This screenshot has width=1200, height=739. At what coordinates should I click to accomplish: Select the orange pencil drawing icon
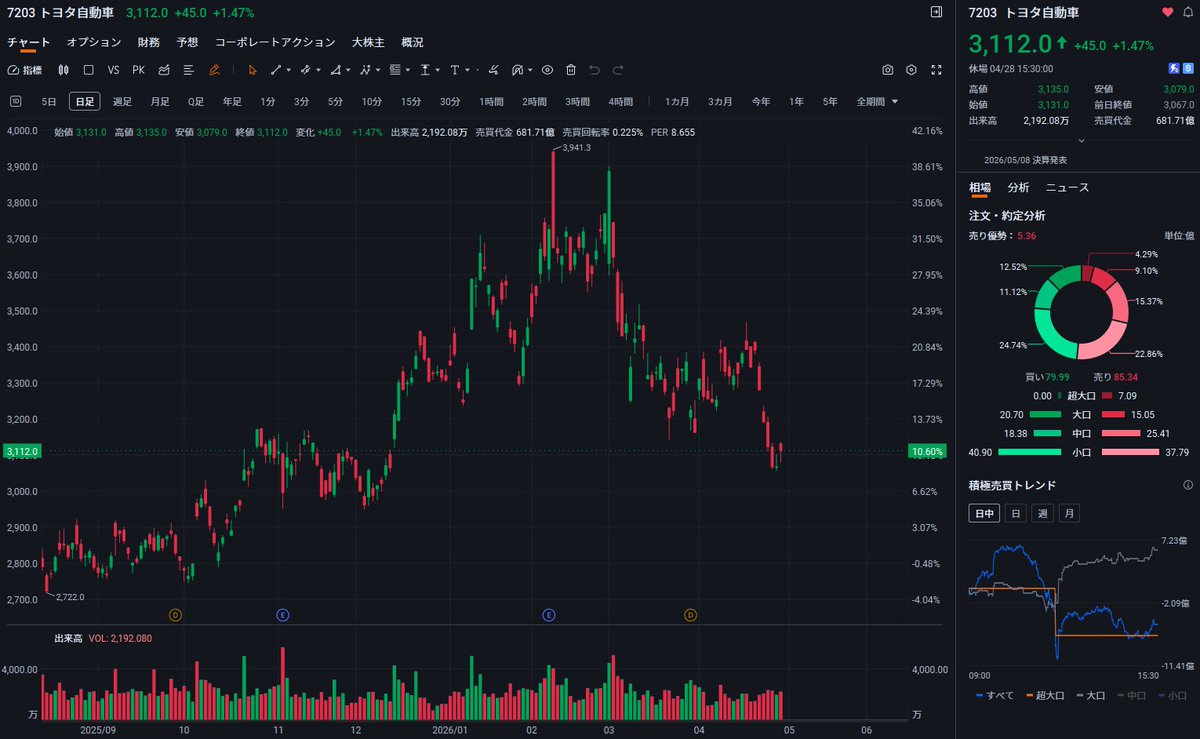(214, 70)
